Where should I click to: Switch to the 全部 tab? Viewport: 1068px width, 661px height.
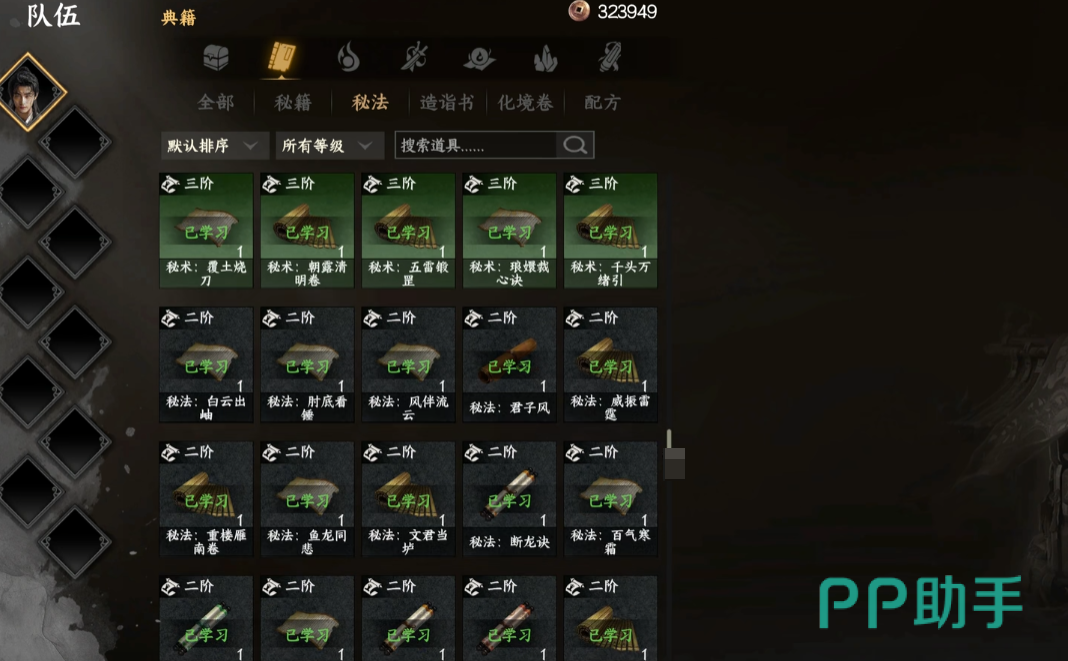(x=215, y=103)
